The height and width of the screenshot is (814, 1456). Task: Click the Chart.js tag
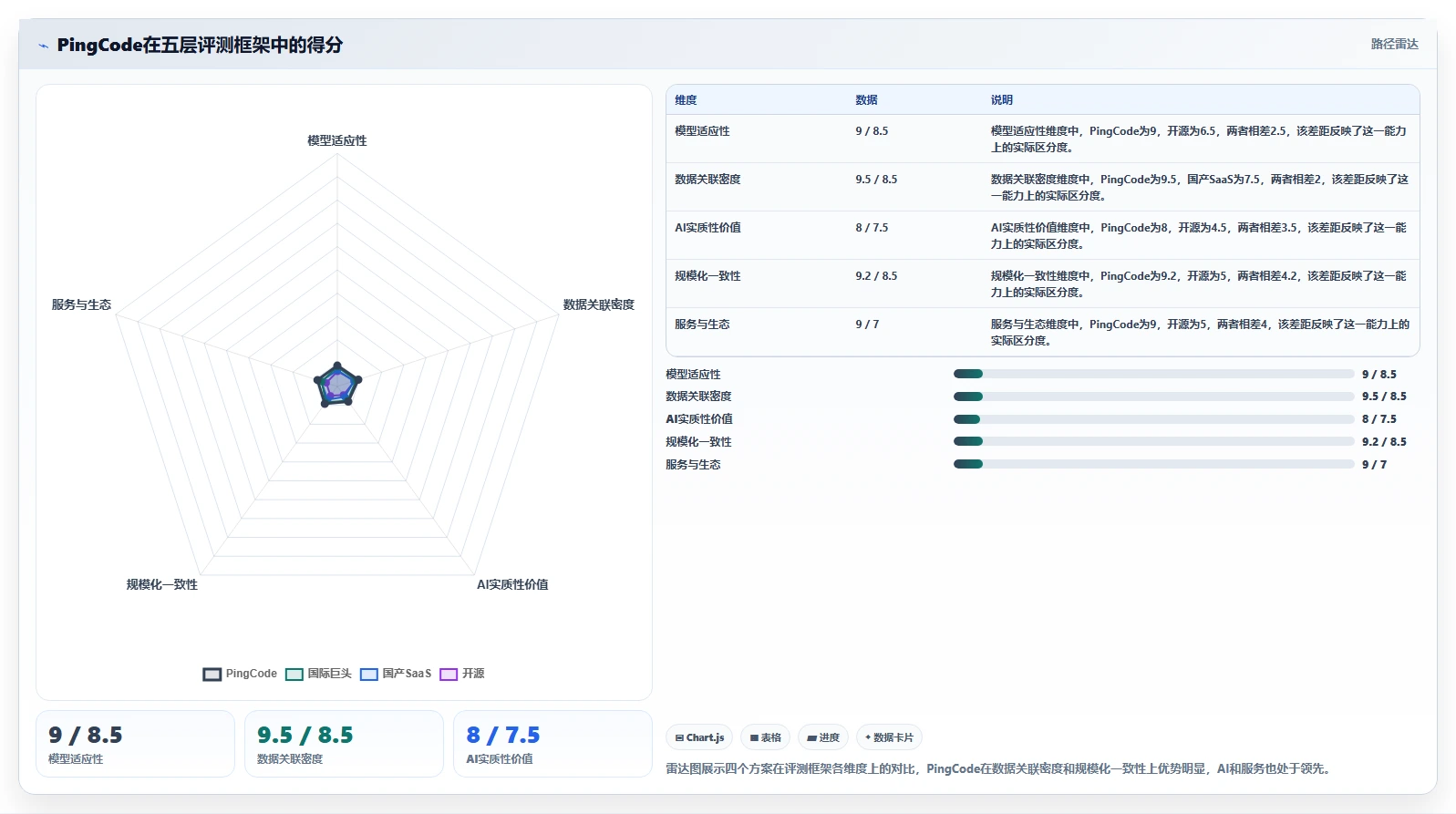point(699,737)
